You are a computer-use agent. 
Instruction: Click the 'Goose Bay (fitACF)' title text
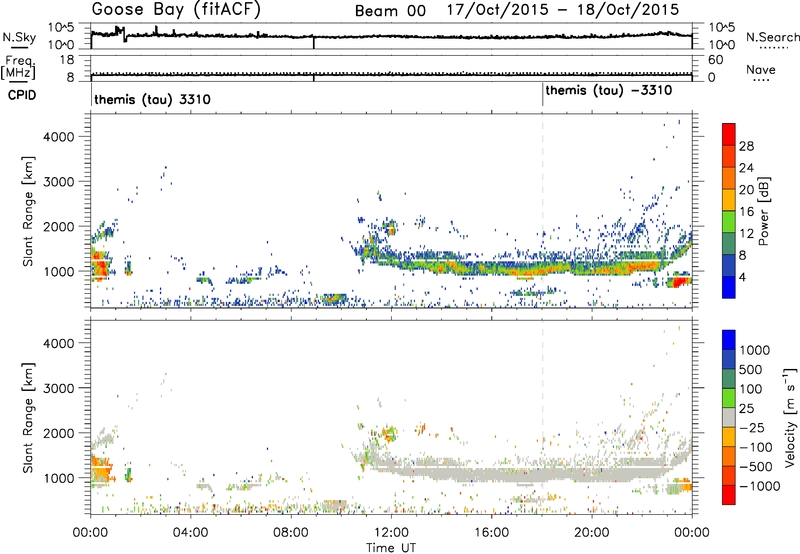[x=176, y=10]
